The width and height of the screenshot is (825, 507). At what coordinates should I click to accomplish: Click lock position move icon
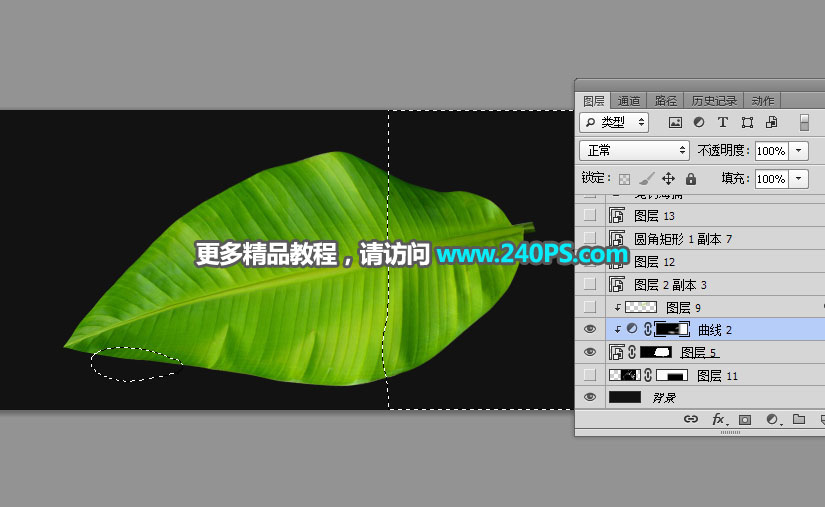pos(668,179)
